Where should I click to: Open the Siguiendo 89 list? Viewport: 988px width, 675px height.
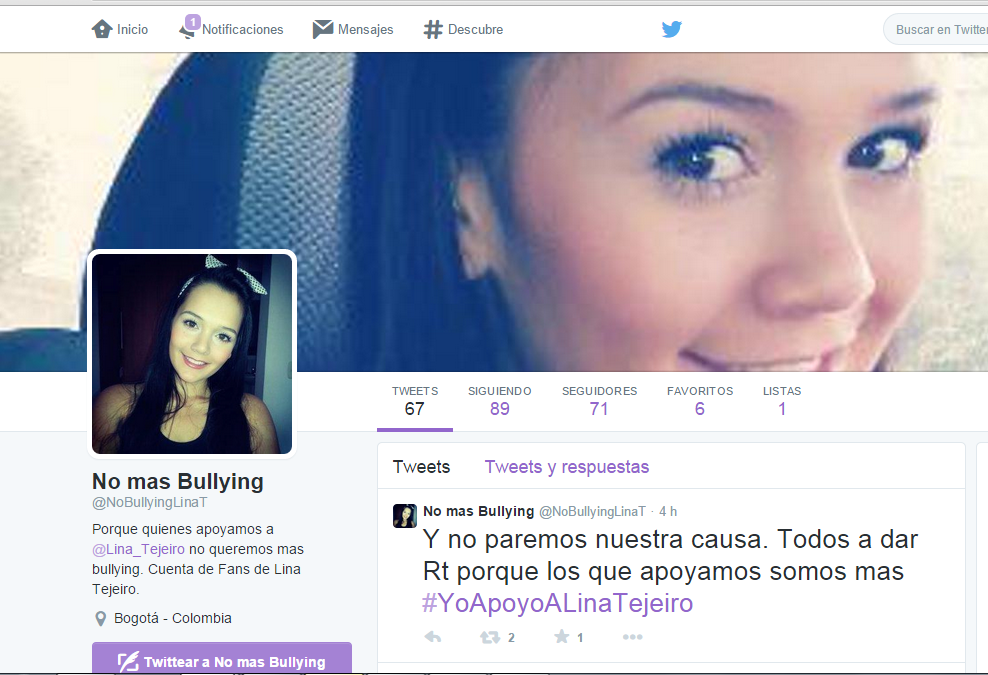click(500, 401)
